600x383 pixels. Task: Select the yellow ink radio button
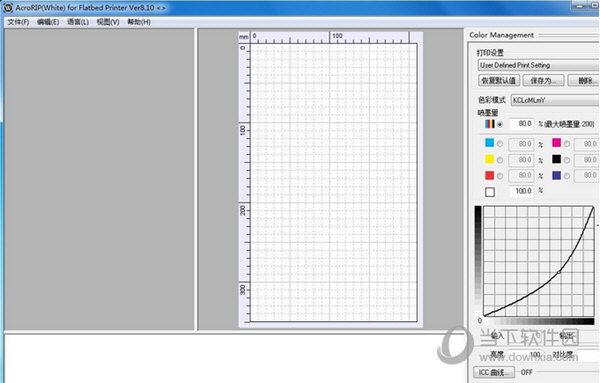(500, 160)
